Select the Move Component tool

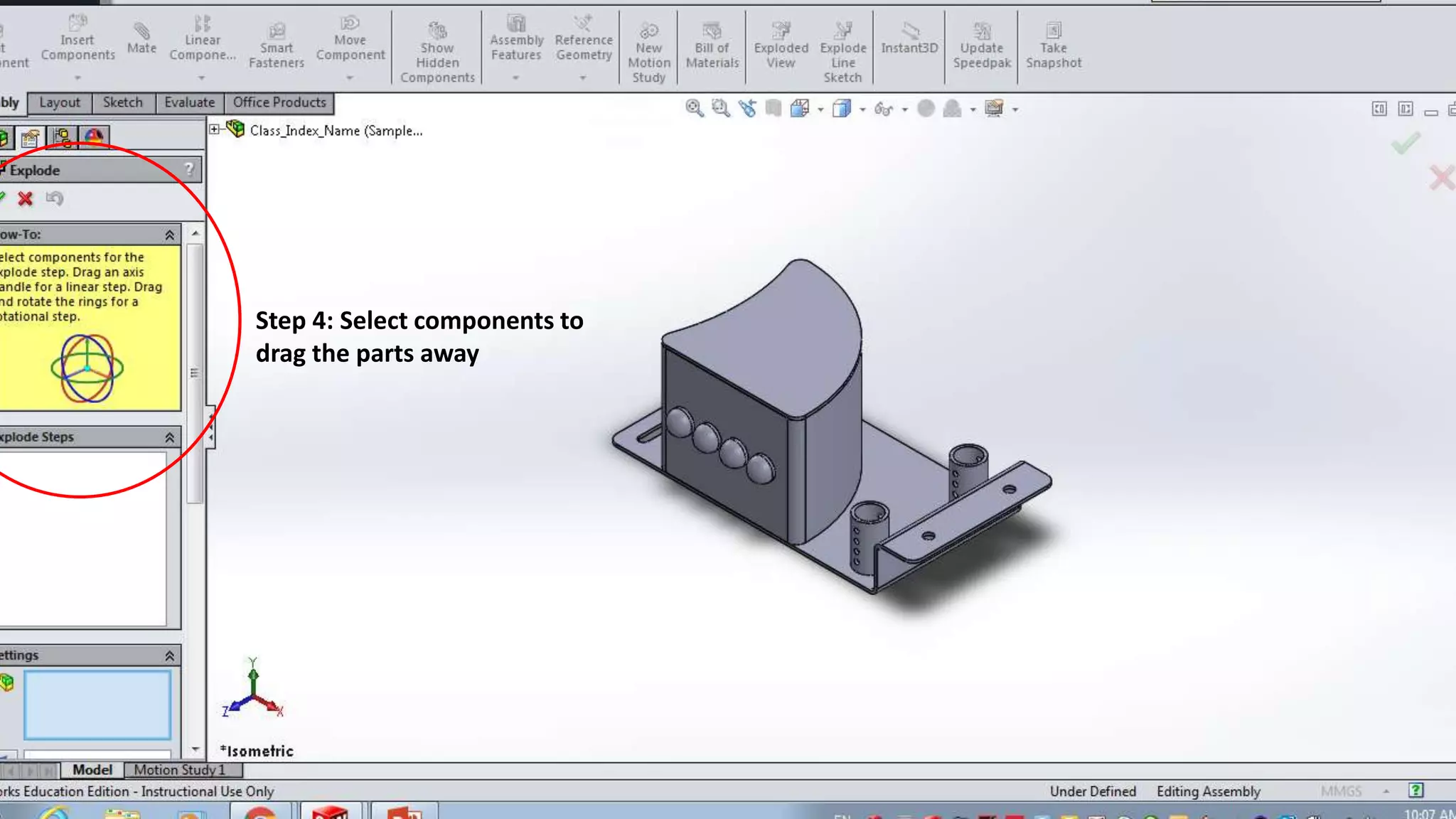coord(350,39)
